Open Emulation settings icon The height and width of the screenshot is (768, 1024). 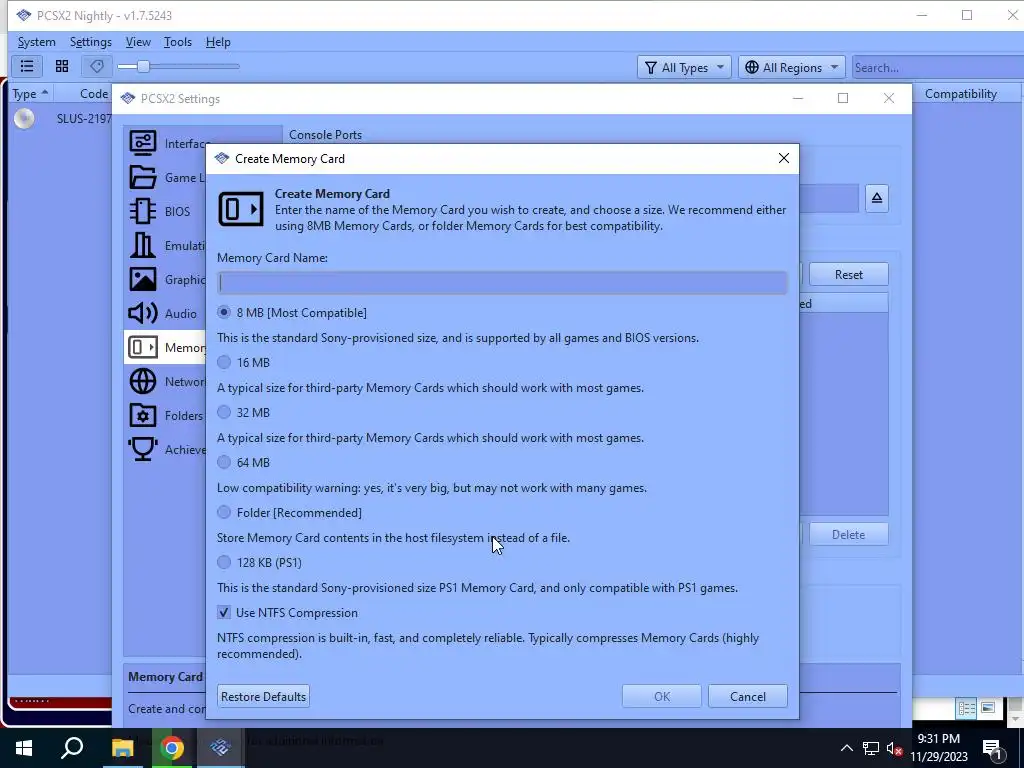tap(142, 245)
